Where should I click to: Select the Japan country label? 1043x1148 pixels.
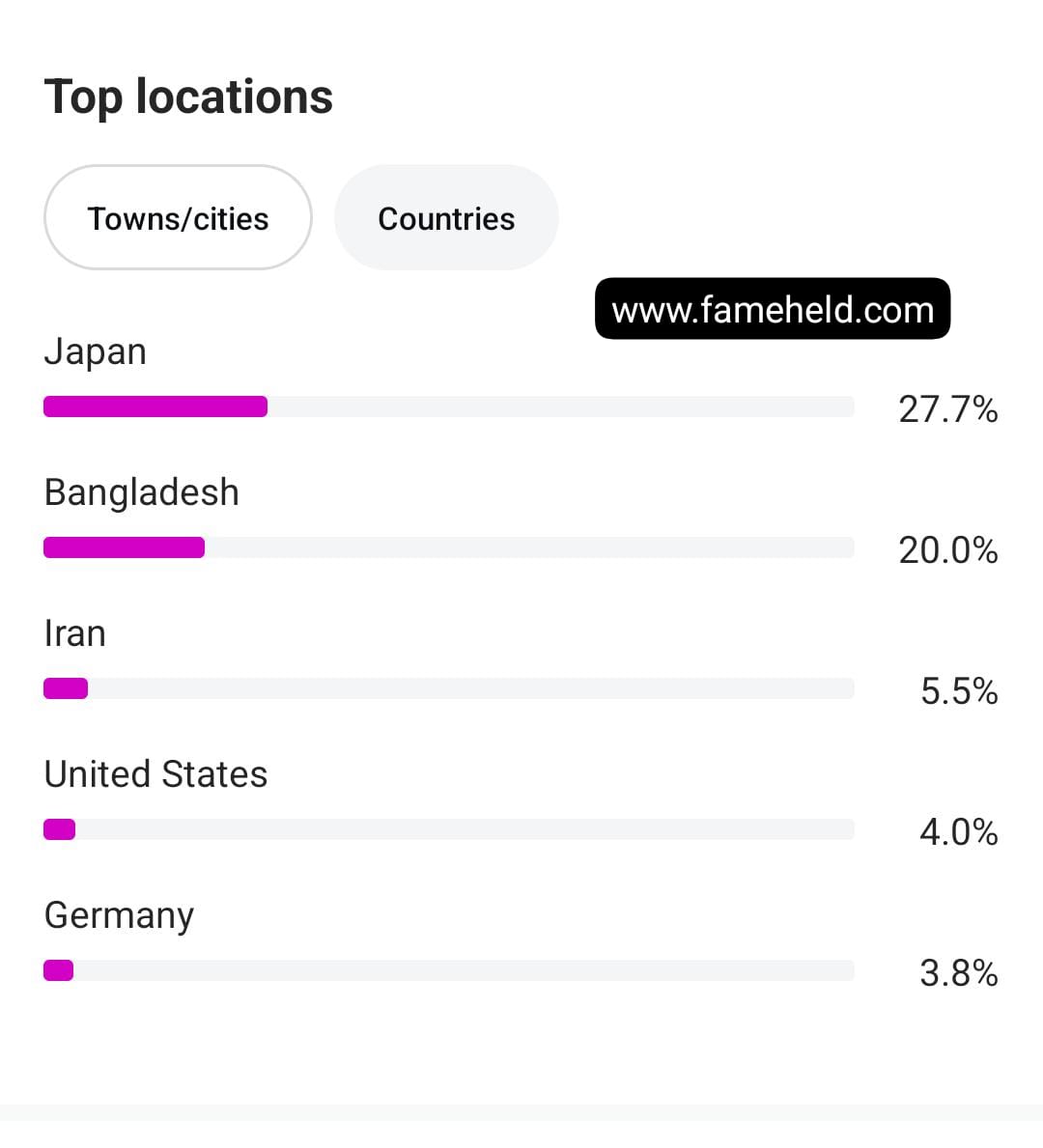point(96,352)
